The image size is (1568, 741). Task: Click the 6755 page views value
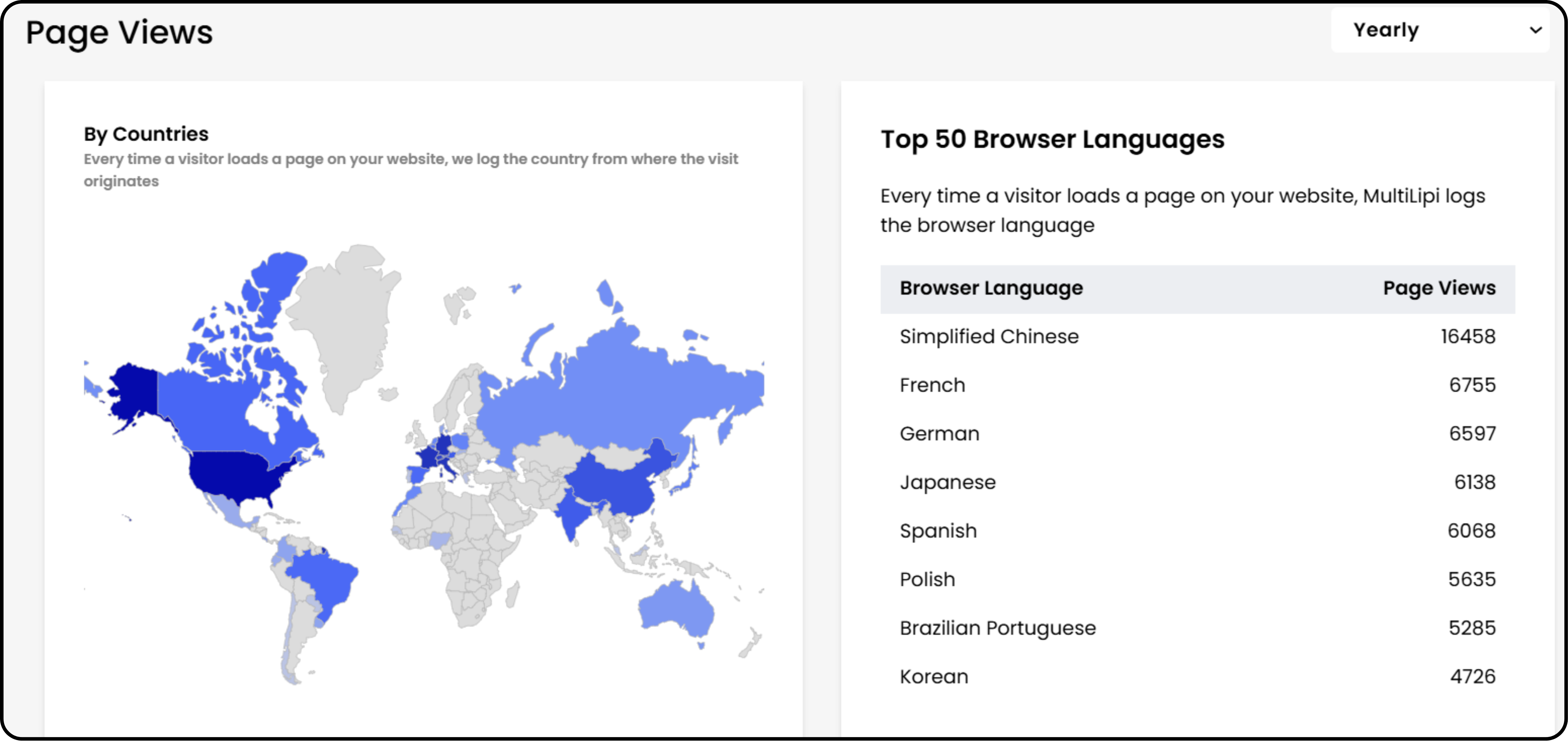[x=1472, y=385]
